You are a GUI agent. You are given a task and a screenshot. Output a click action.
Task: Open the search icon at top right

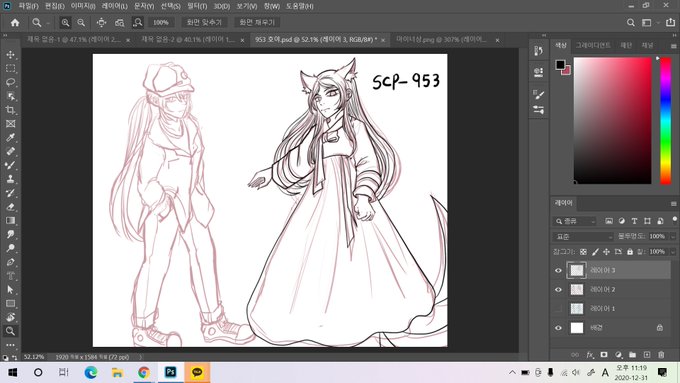(x=631, y=23)
